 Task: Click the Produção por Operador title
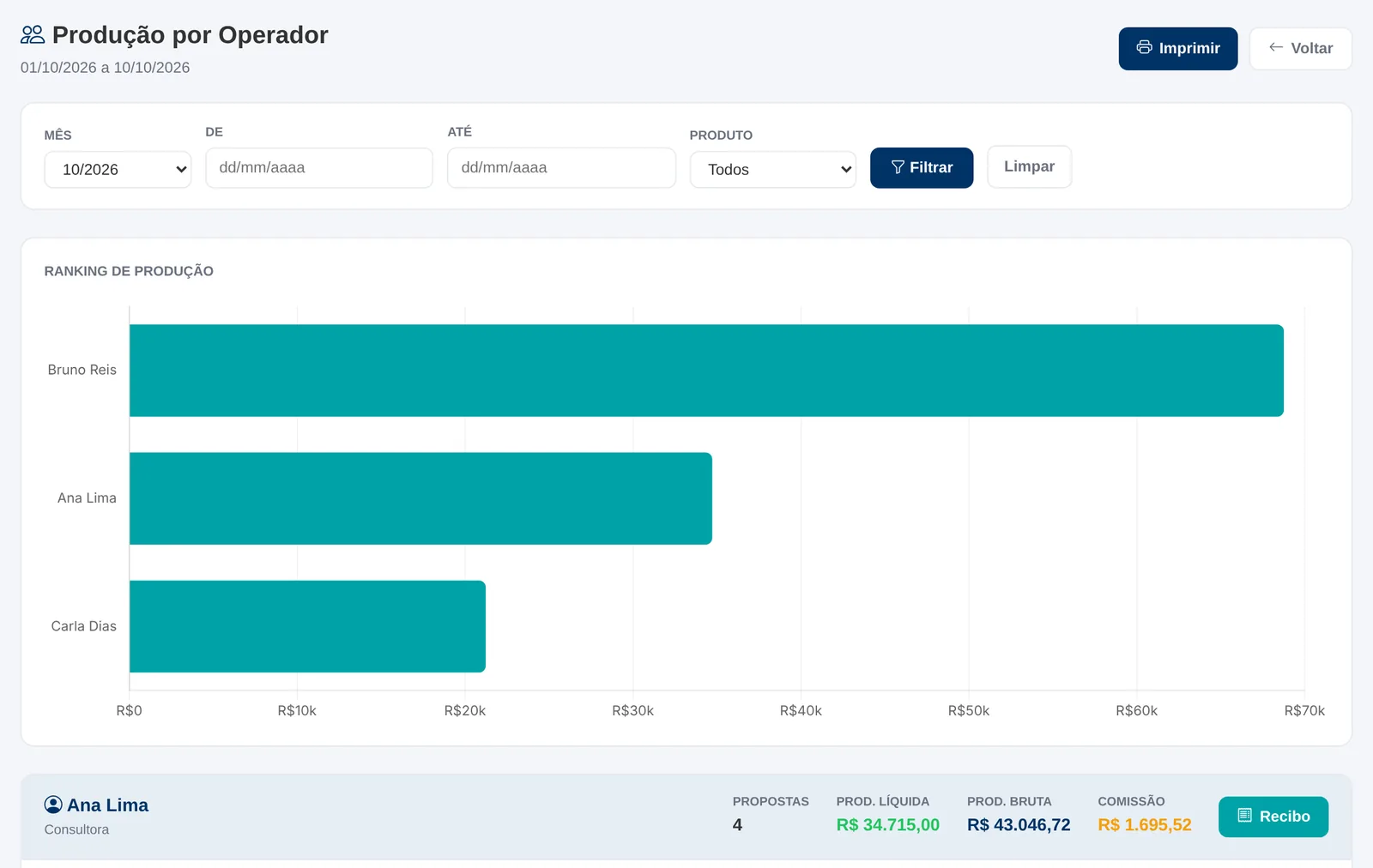(x=190, y=35)
